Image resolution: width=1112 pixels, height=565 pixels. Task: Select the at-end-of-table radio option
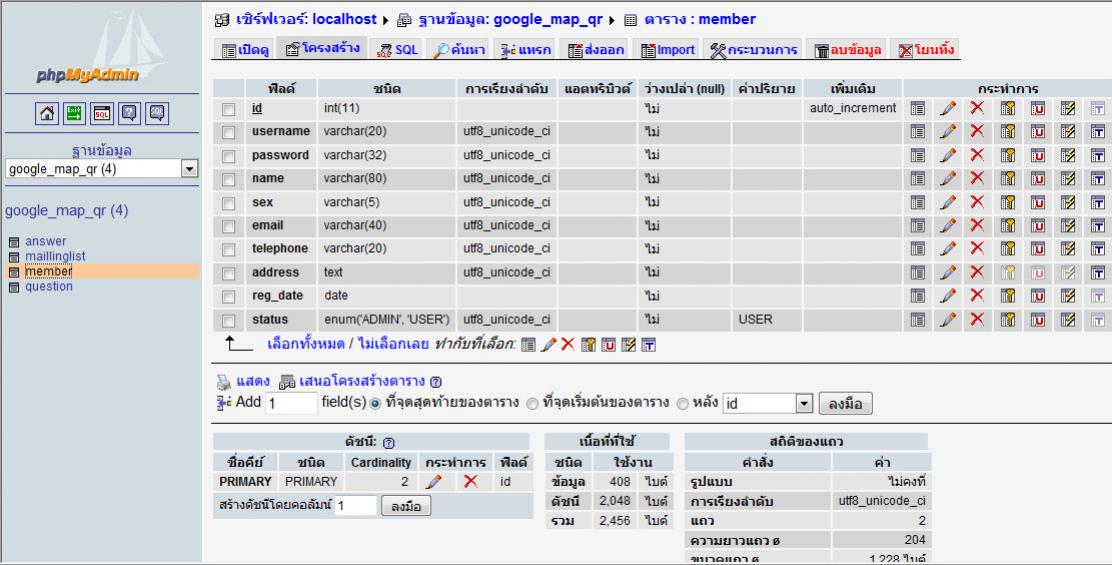375,404
